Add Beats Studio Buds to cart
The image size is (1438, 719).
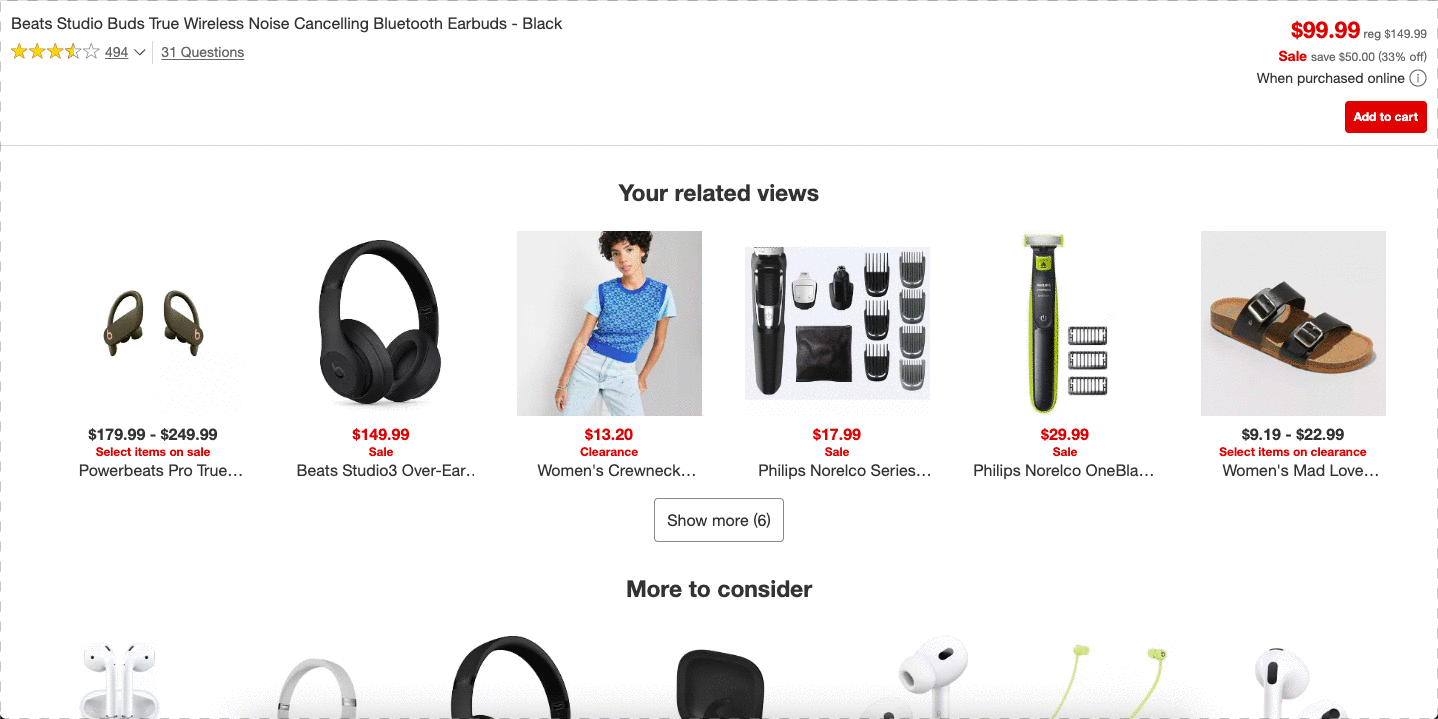1385,117
